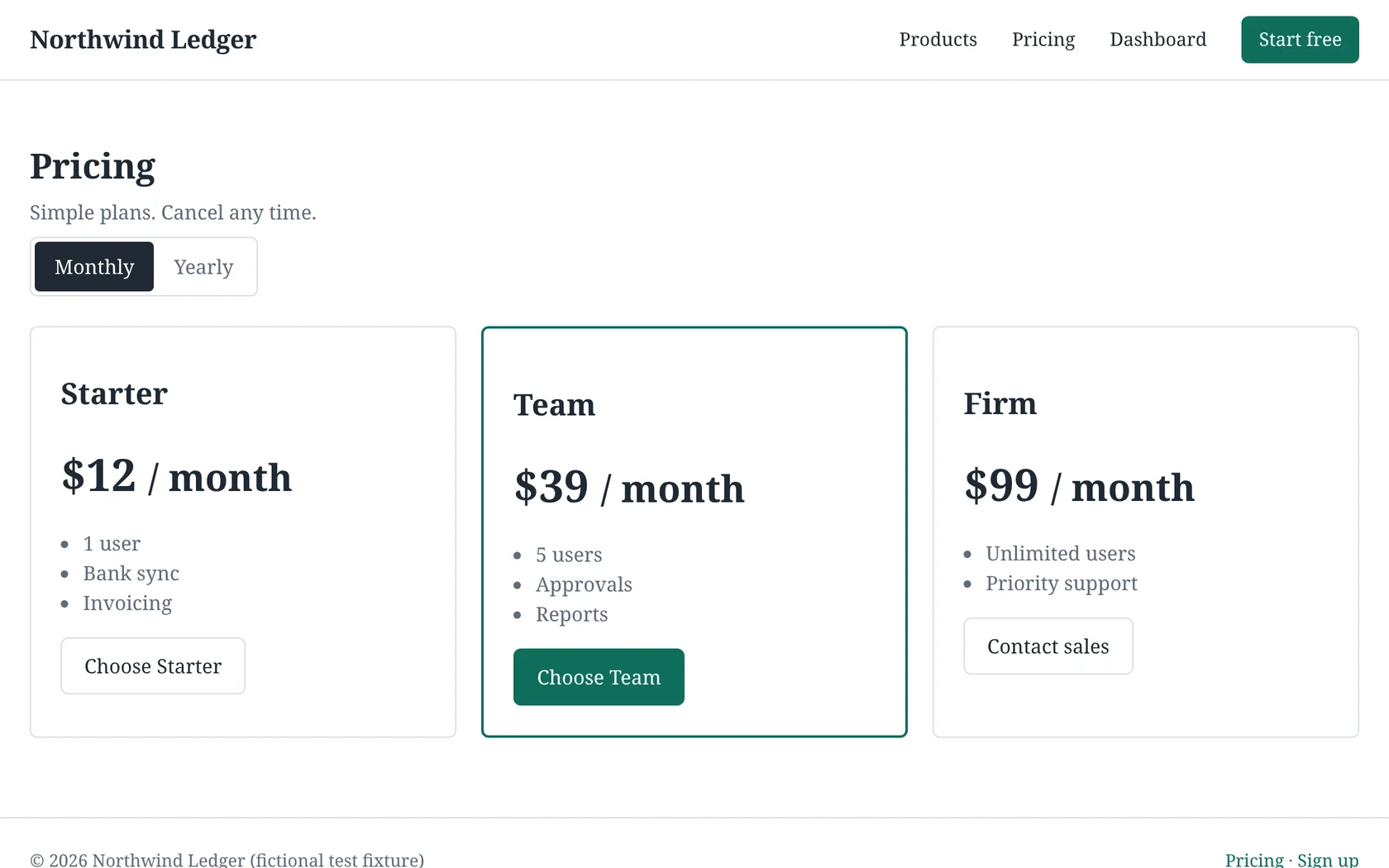Open the footer Sign up link
Viewport: 1389px width, 868px height.
[x=1328, y=860]
